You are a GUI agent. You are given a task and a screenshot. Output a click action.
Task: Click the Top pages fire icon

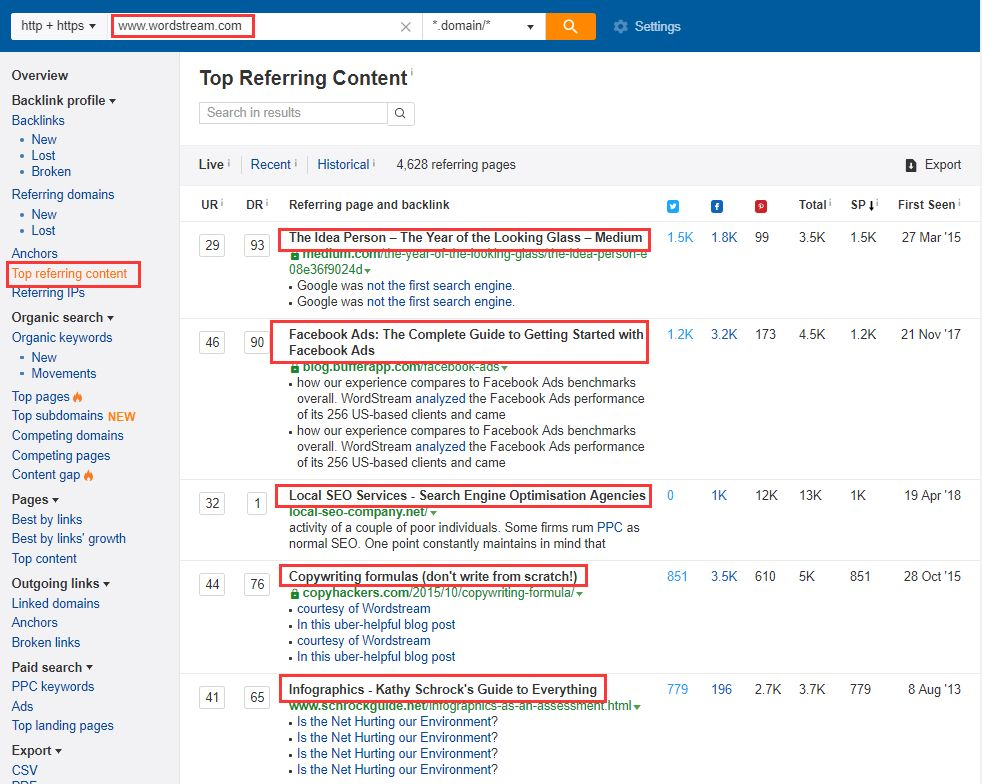coord(78,397)
